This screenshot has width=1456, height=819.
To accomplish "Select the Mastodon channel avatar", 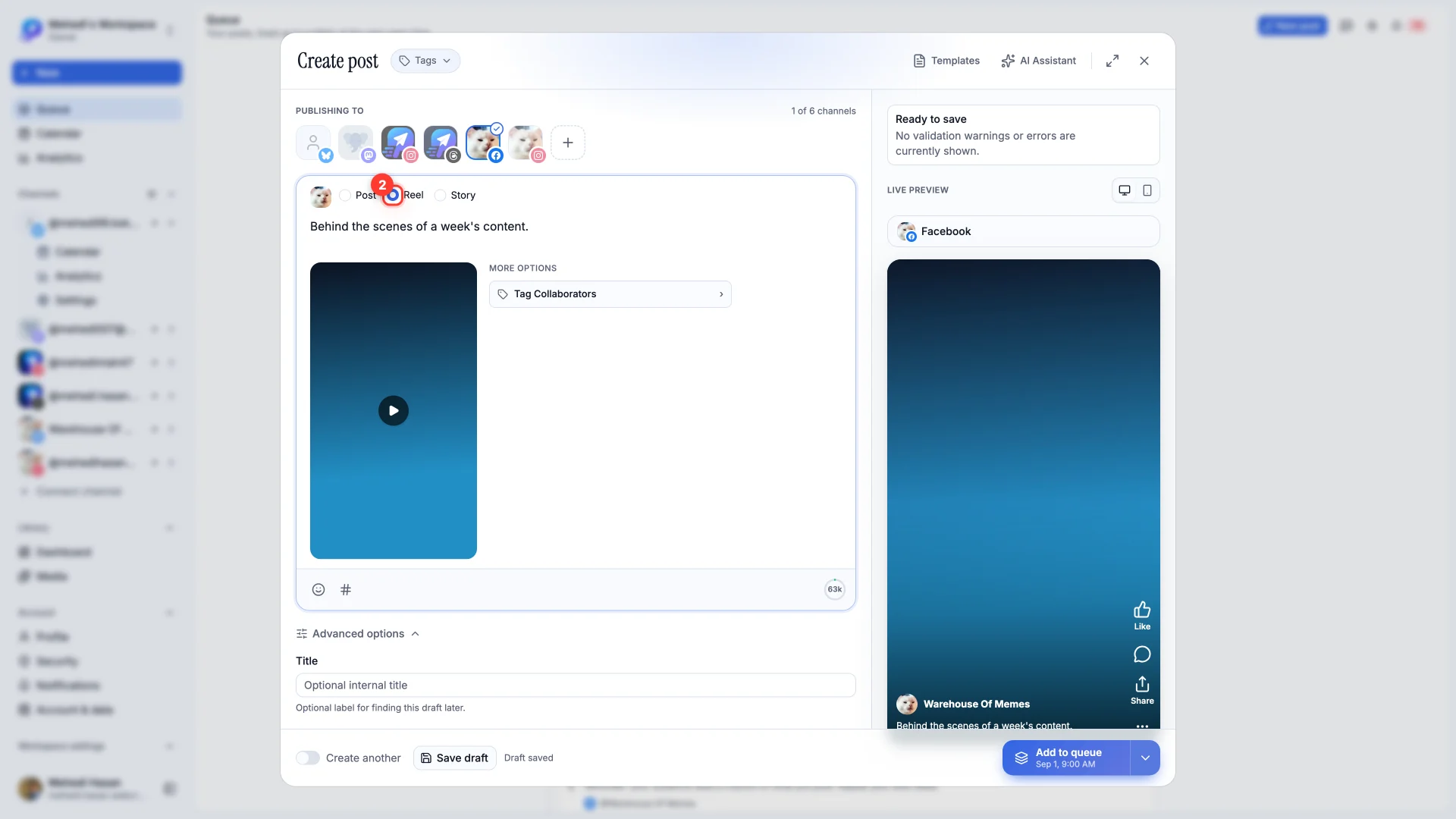I will (356, 143).
